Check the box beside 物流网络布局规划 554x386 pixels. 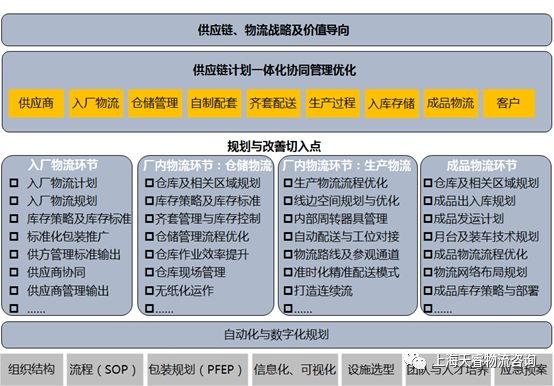[x=428, y=272]
